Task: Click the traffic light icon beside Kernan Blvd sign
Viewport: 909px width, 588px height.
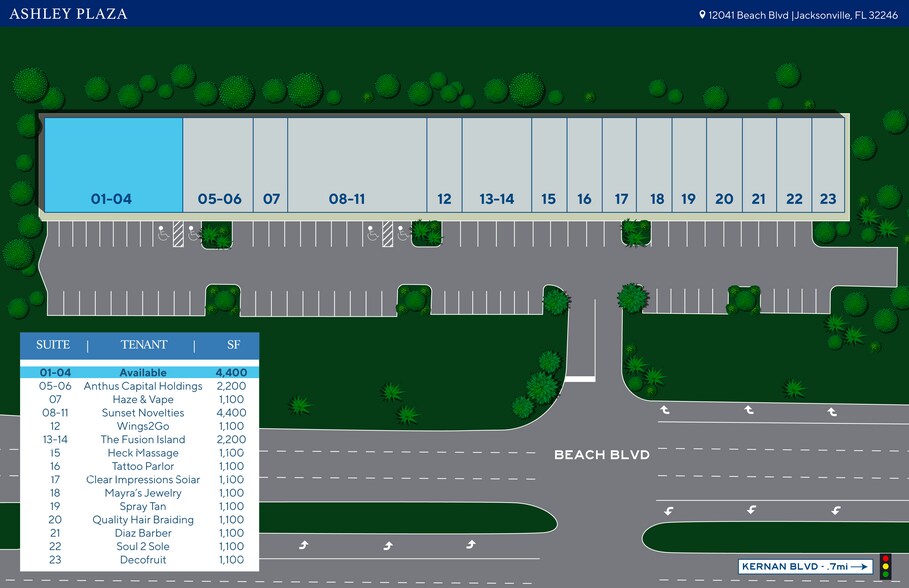Action: (884, 566)
